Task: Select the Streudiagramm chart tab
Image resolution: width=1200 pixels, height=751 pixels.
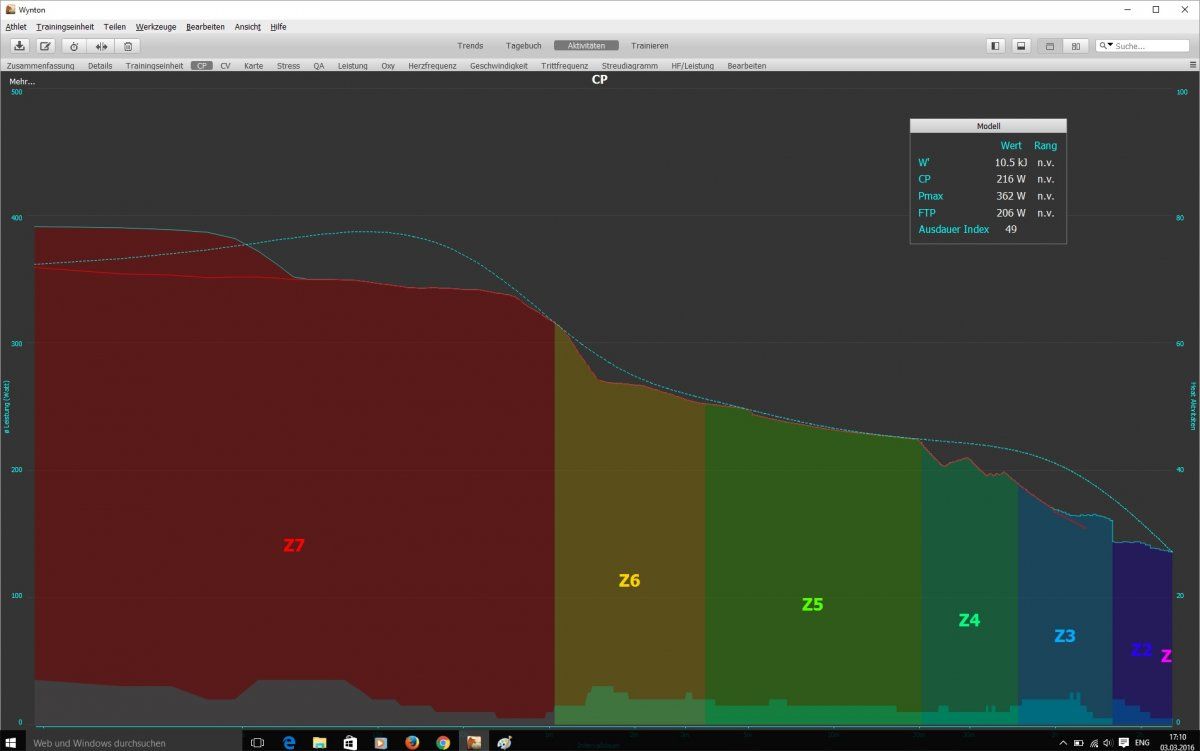Action: coord(629,66)
